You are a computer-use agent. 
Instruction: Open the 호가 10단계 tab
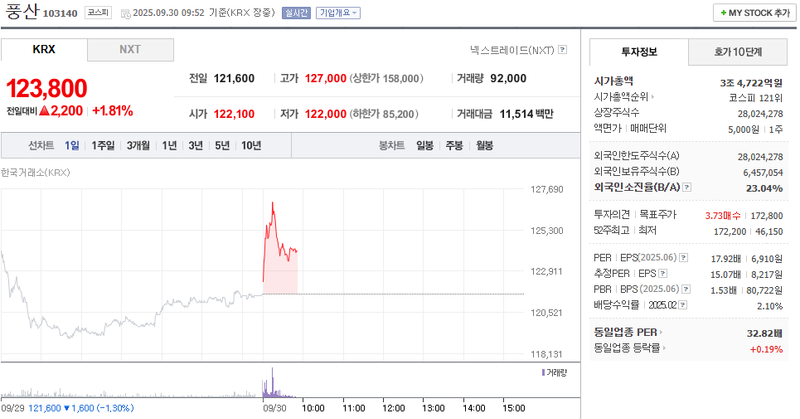pos(737,51)
